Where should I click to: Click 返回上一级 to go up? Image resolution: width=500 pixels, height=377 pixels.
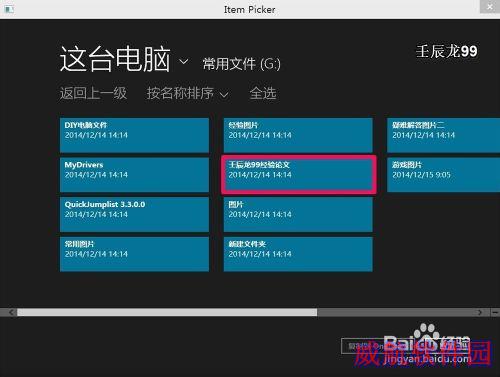tap(93, 93)
